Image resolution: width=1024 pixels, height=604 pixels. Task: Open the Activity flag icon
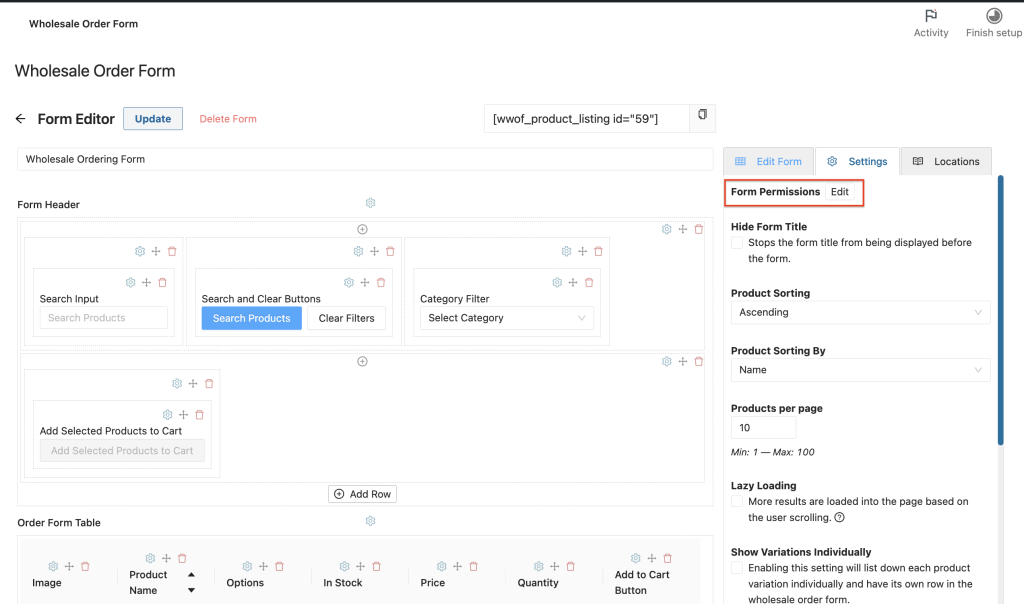[930, 16]
